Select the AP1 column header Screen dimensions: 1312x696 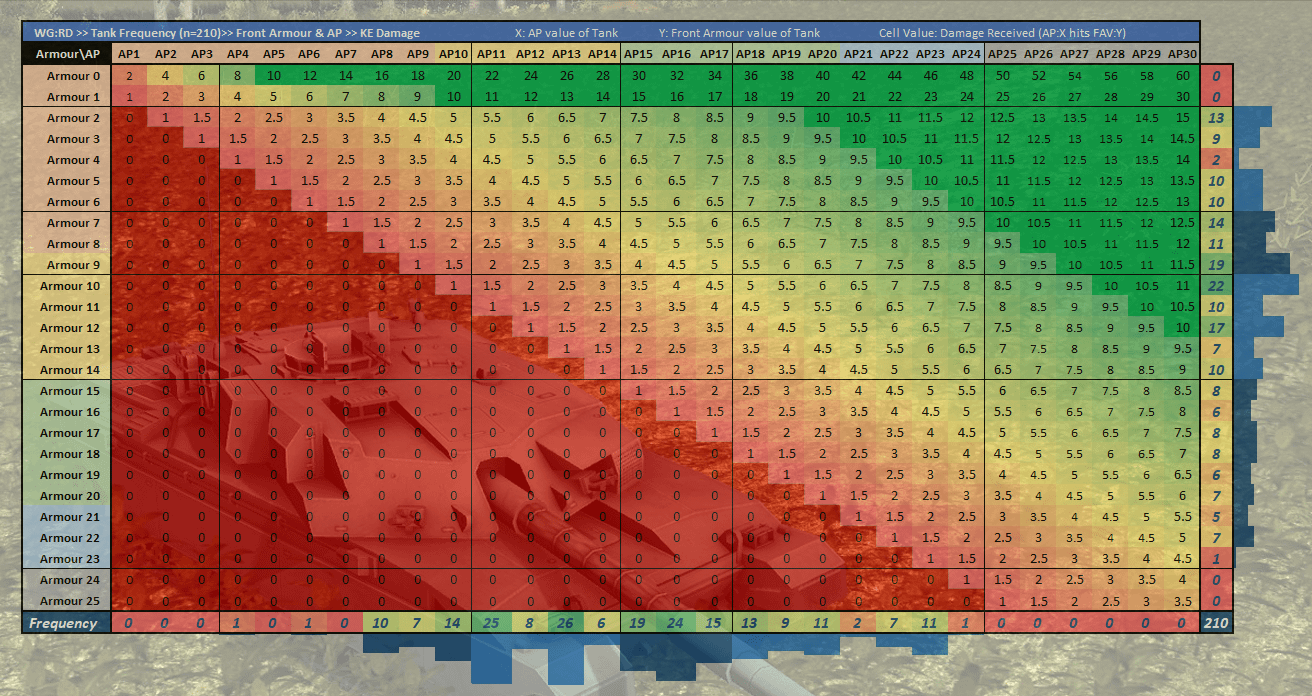point(129,54)
